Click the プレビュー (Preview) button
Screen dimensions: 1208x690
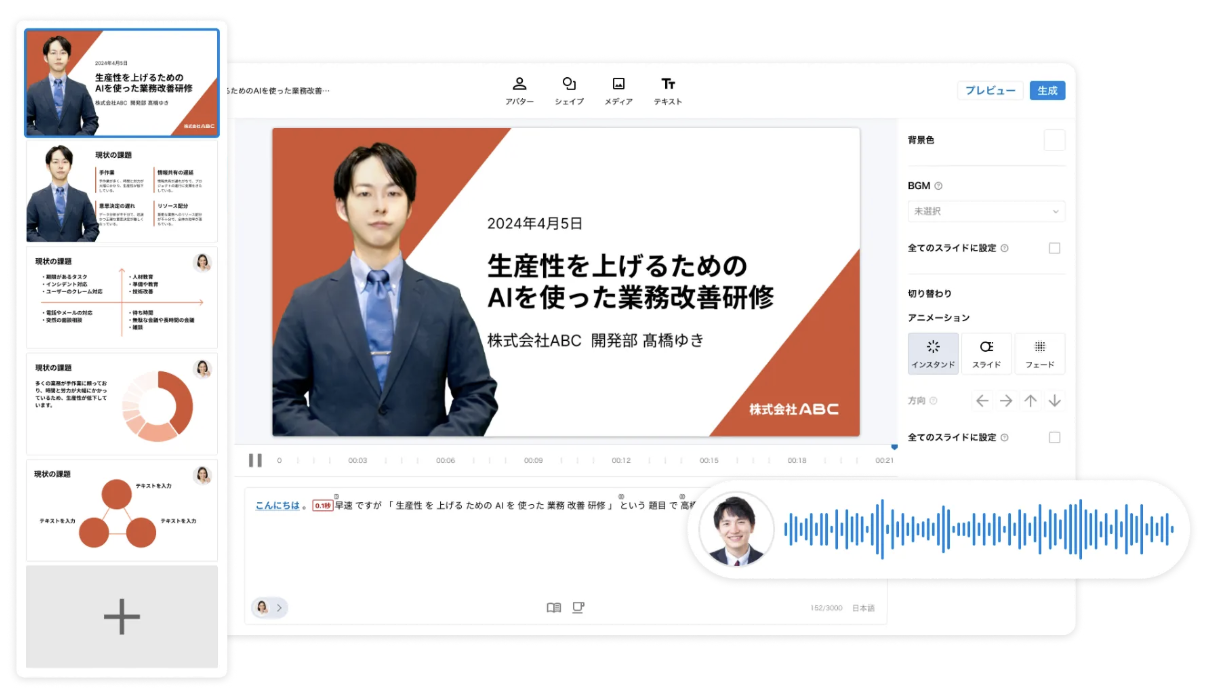990,90
